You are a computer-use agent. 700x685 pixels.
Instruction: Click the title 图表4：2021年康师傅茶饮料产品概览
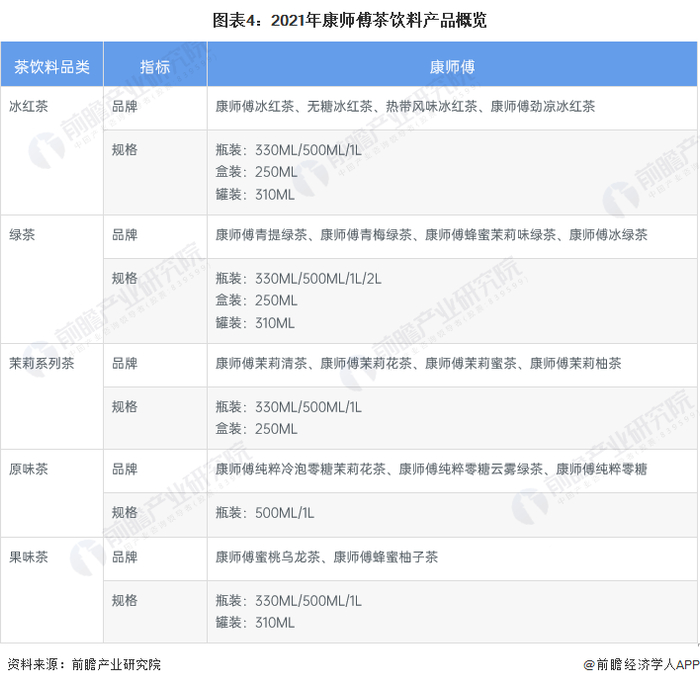point(349,21)
